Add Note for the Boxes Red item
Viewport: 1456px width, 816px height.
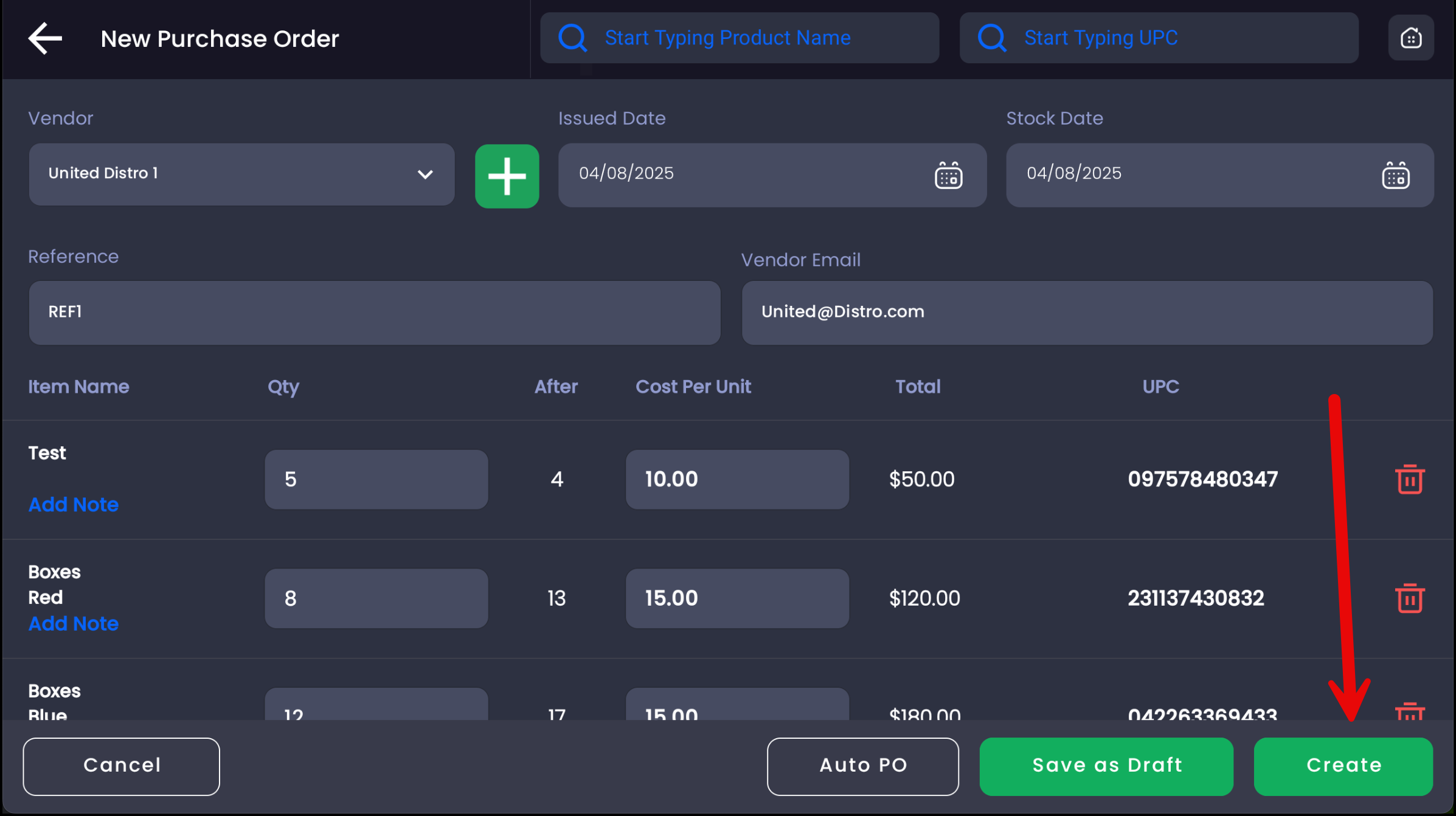[74, 624]
